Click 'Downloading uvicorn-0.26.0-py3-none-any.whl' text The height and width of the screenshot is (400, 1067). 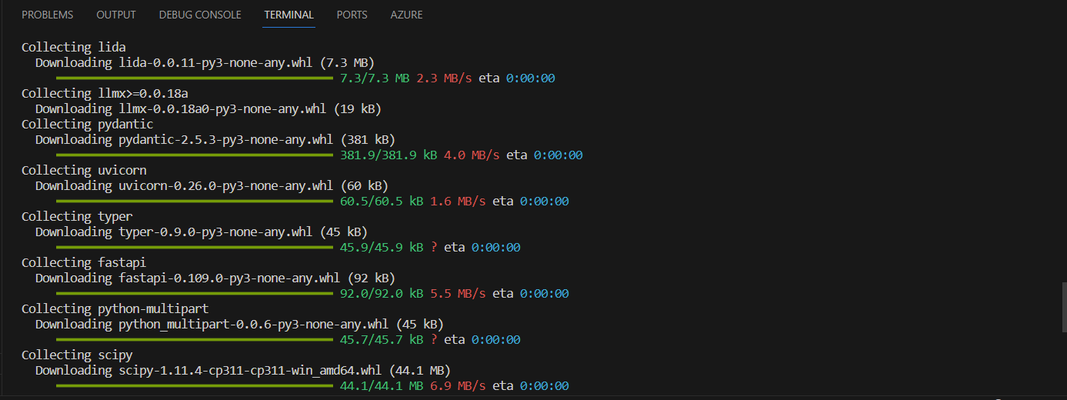pos(184,186)
